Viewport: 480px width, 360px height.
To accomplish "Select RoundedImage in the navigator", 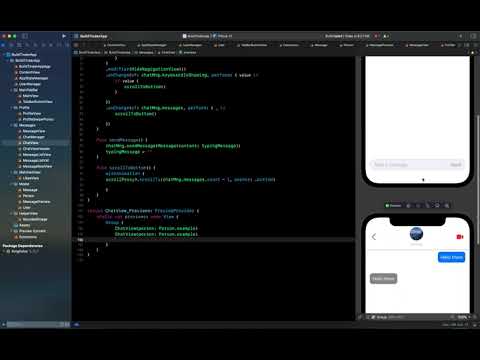I will click(35, 219).
